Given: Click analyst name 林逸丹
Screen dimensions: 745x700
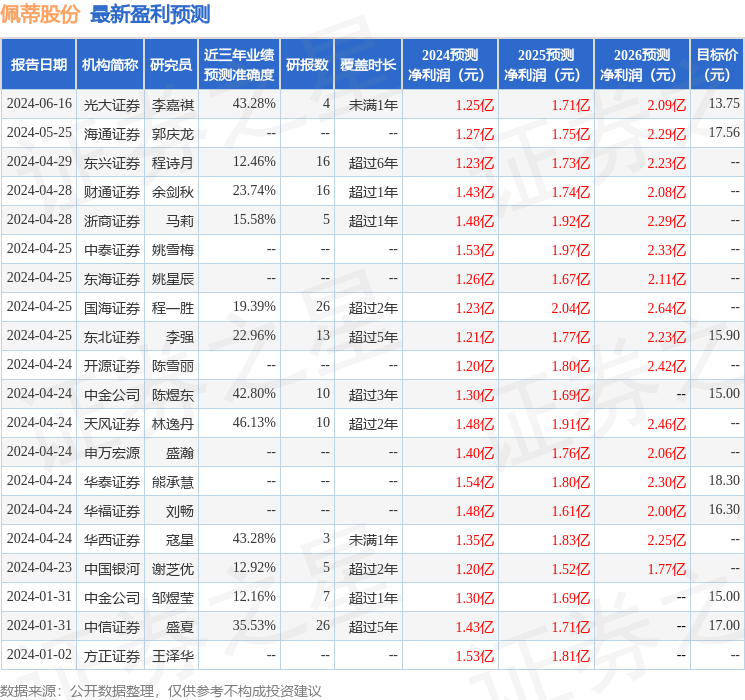Looking at the screenshot, I should tap(173, 423).
